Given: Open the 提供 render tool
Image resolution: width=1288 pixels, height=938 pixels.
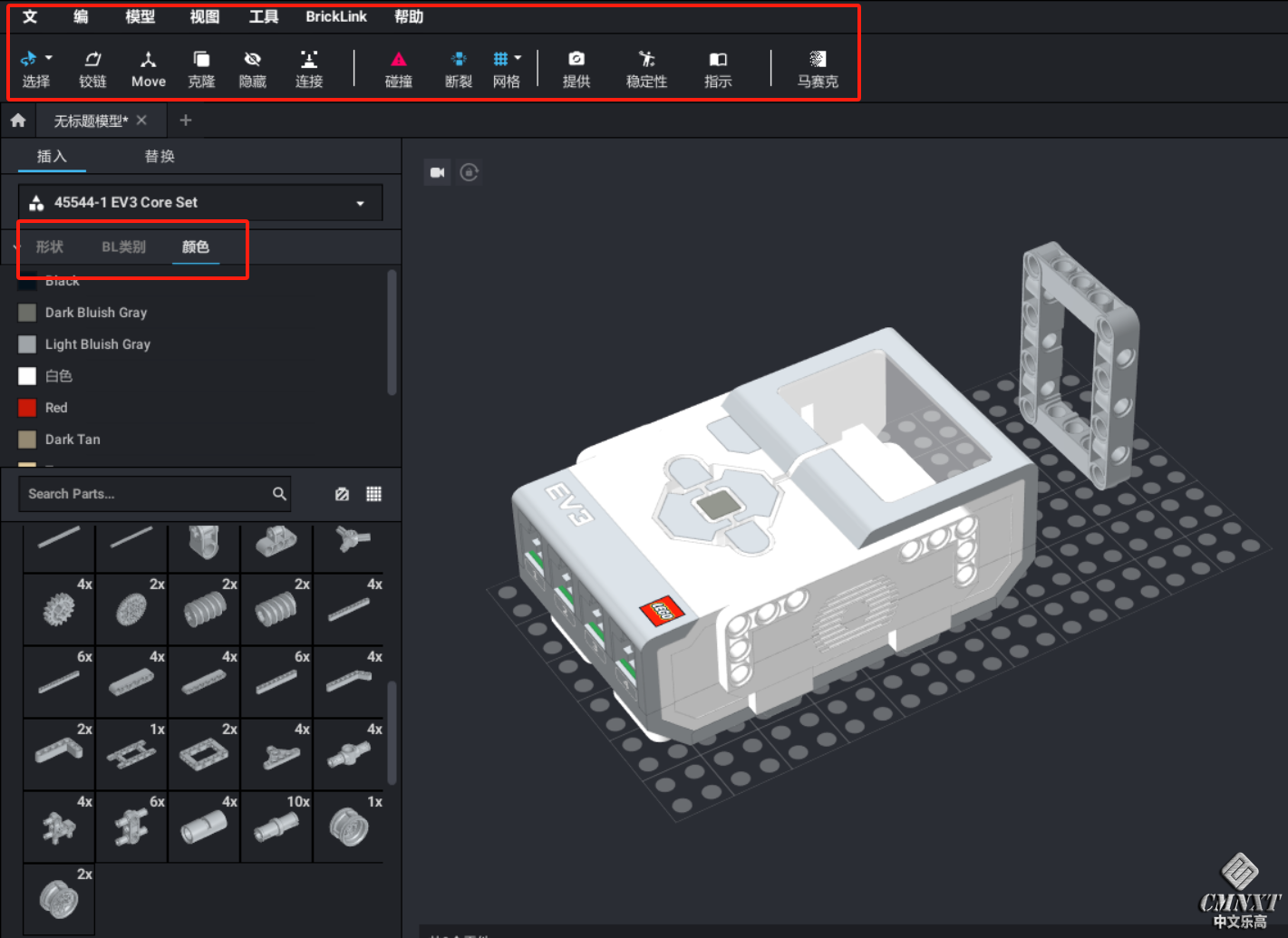Looking at the screenshot, I should coord(576,69).
